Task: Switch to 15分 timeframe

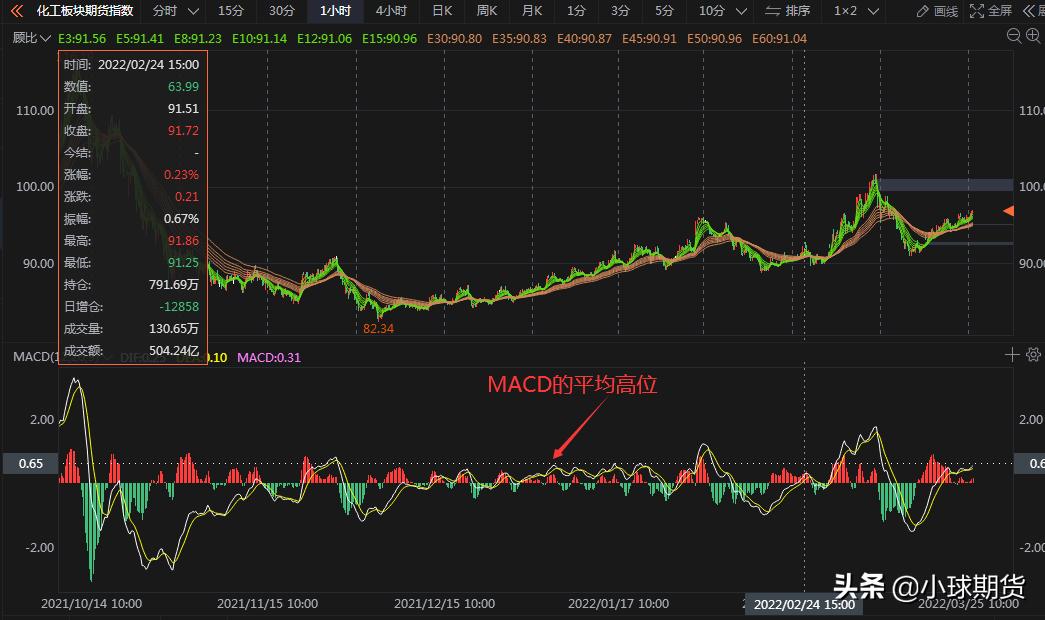Action: pos(230,11)
